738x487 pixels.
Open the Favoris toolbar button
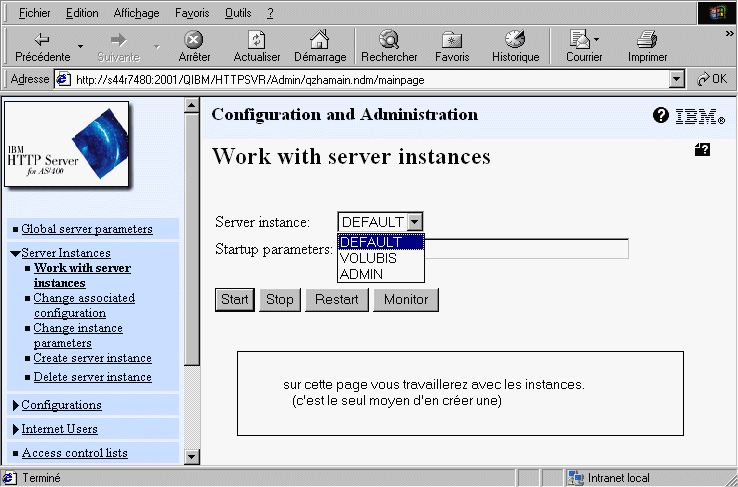point(452,47)
